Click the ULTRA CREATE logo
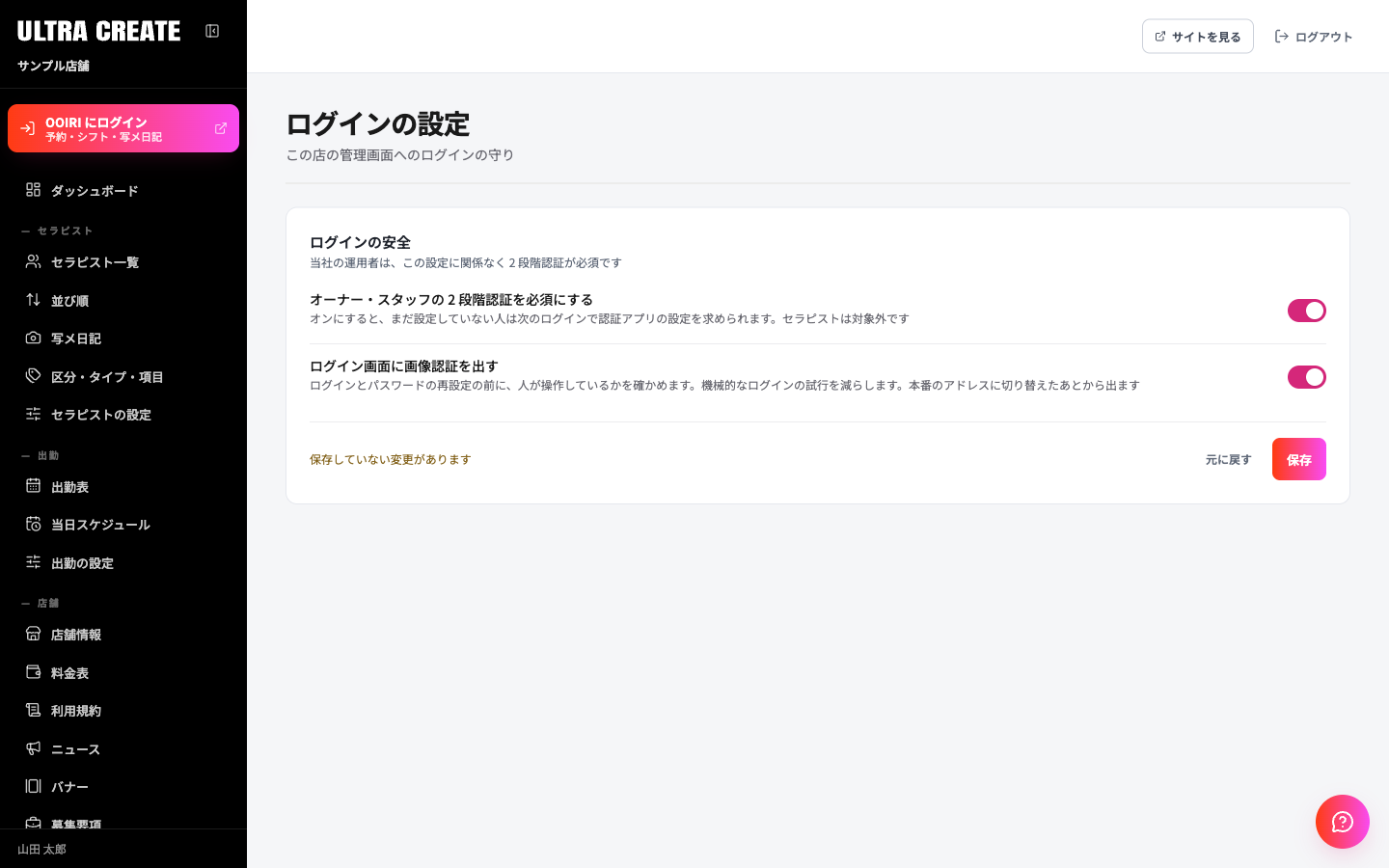1389x868 pixels. coord(98,31)
